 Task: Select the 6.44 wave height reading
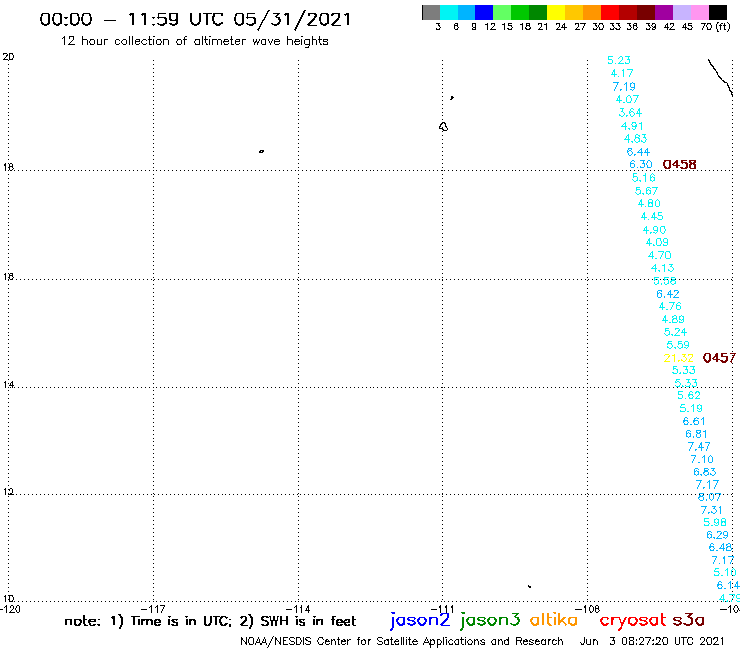coord(638,152)
